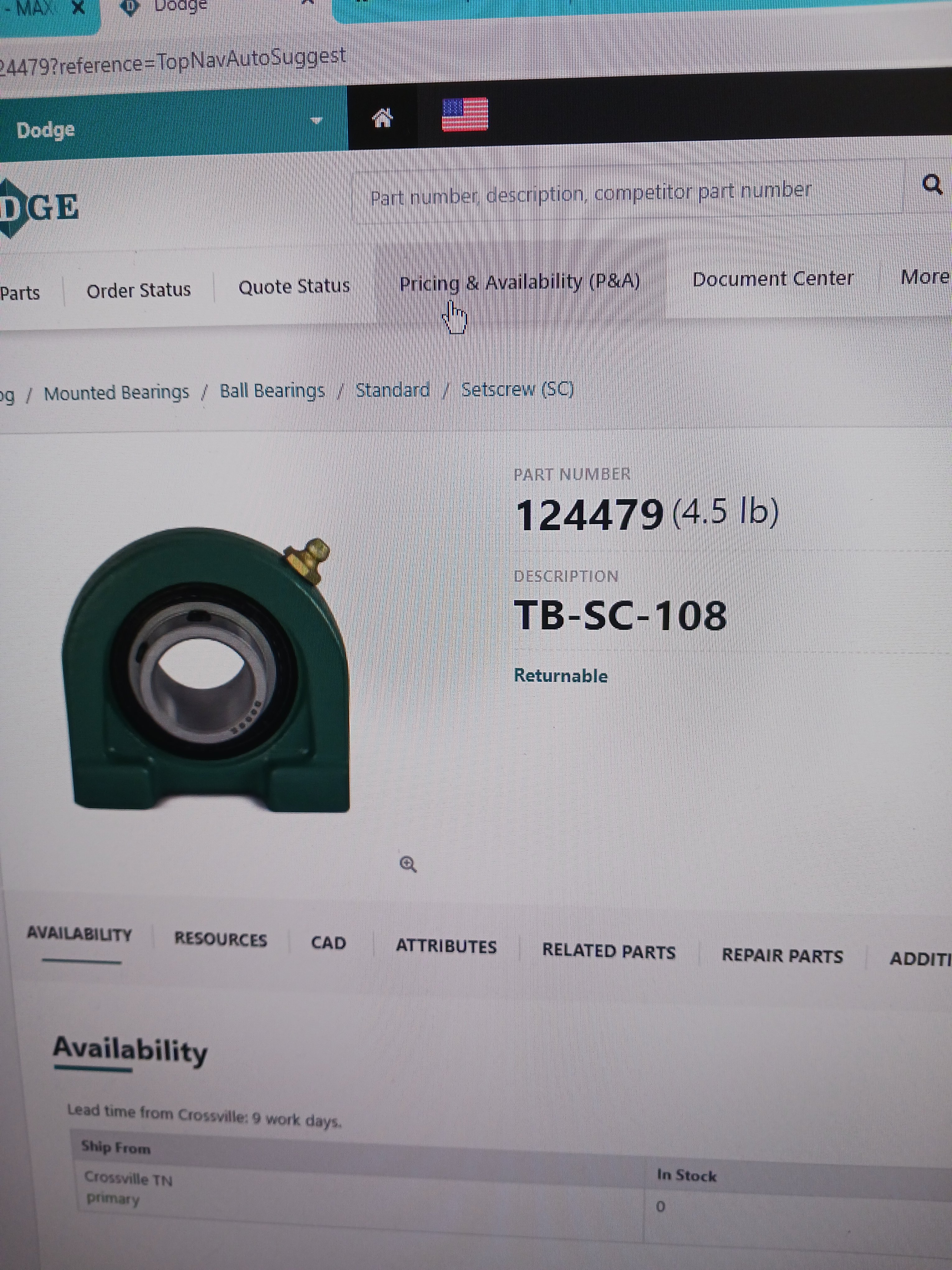Open the Parts menu item
Image resolution: width=952 pixels, height=1270 pixels.
click(x=20, y=293)
